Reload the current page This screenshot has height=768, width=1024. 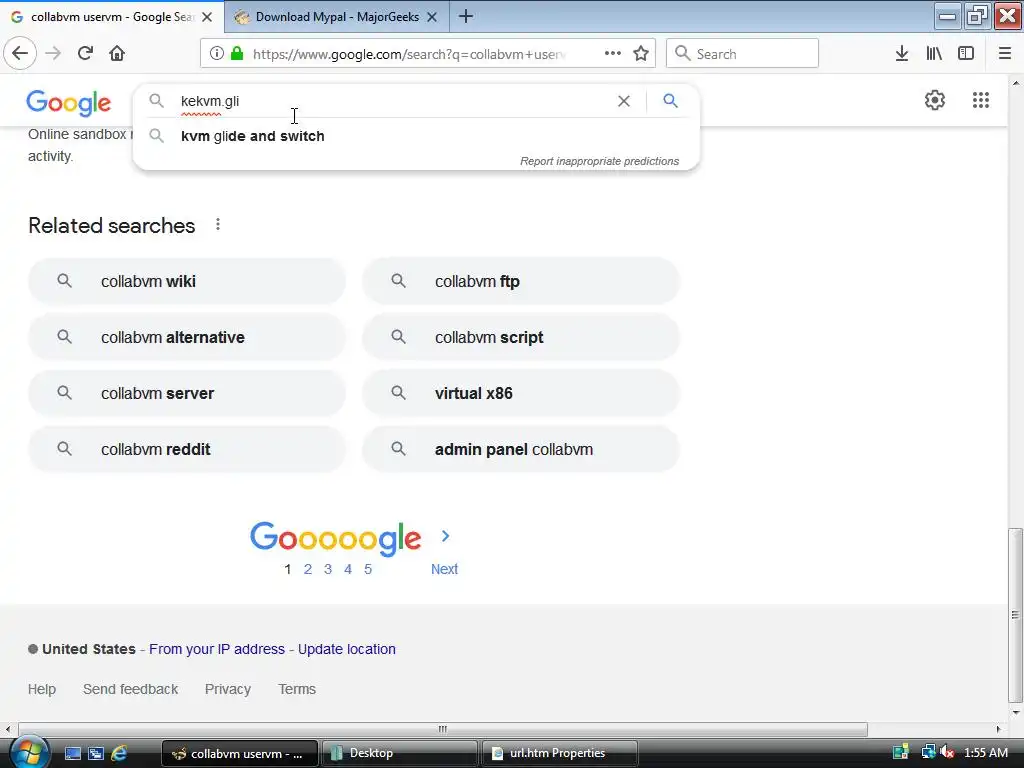tap(85, 54)
